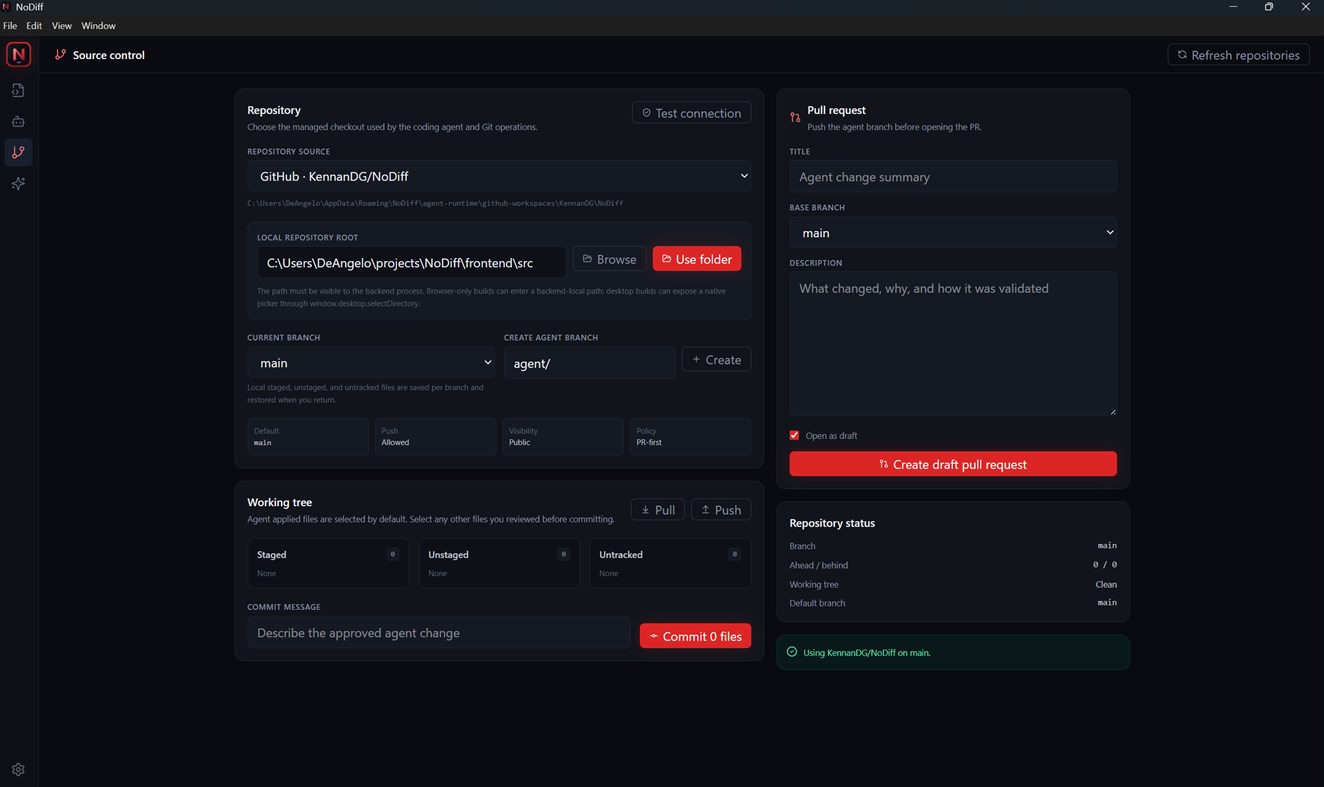
Task: Open the sparkles AI panel in sidebar
Action: pyautogui.click(x=18, y=184)
